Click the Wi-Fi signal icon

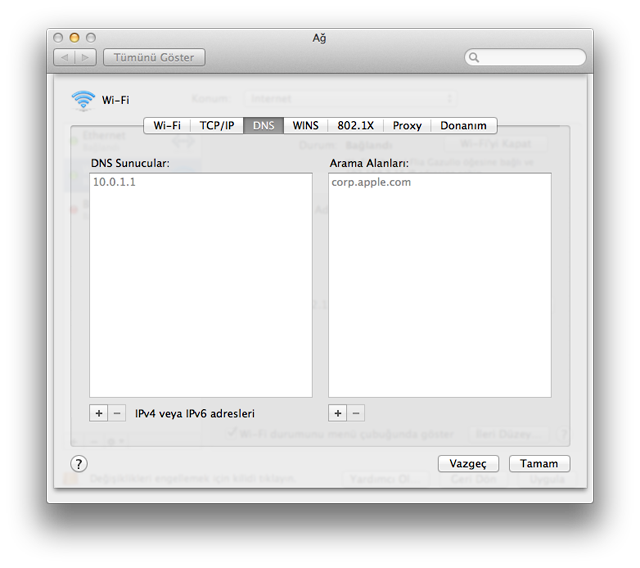coord(83,100)
